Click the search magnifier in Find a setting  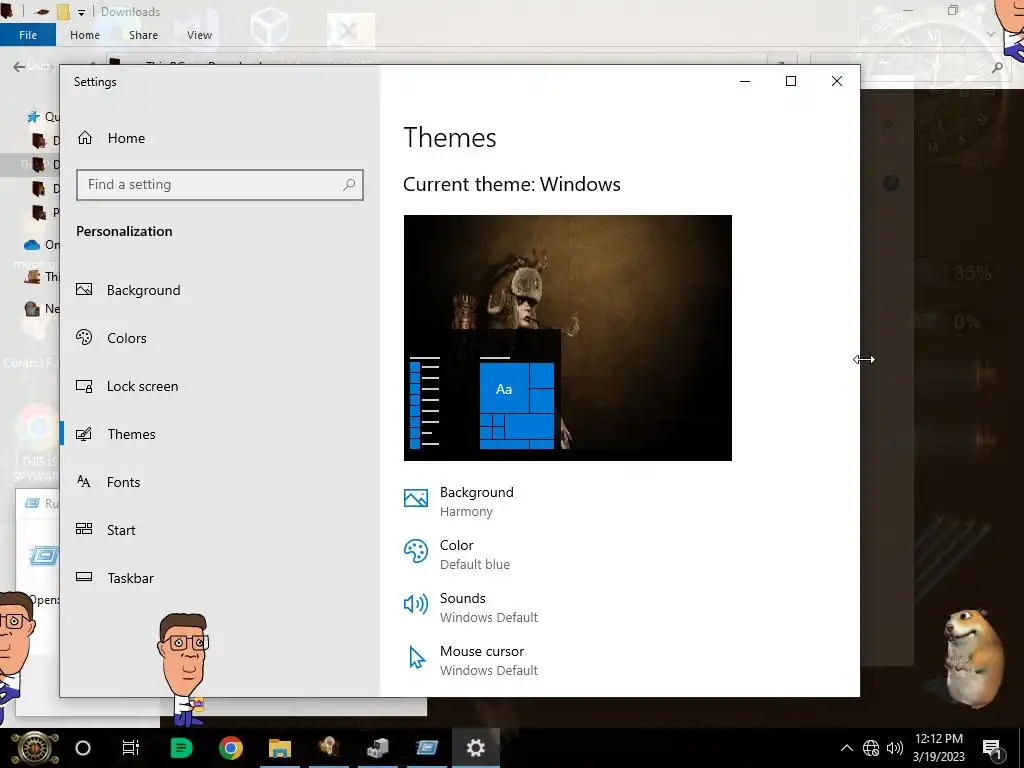pyautogui.click(x=349, y=185)
